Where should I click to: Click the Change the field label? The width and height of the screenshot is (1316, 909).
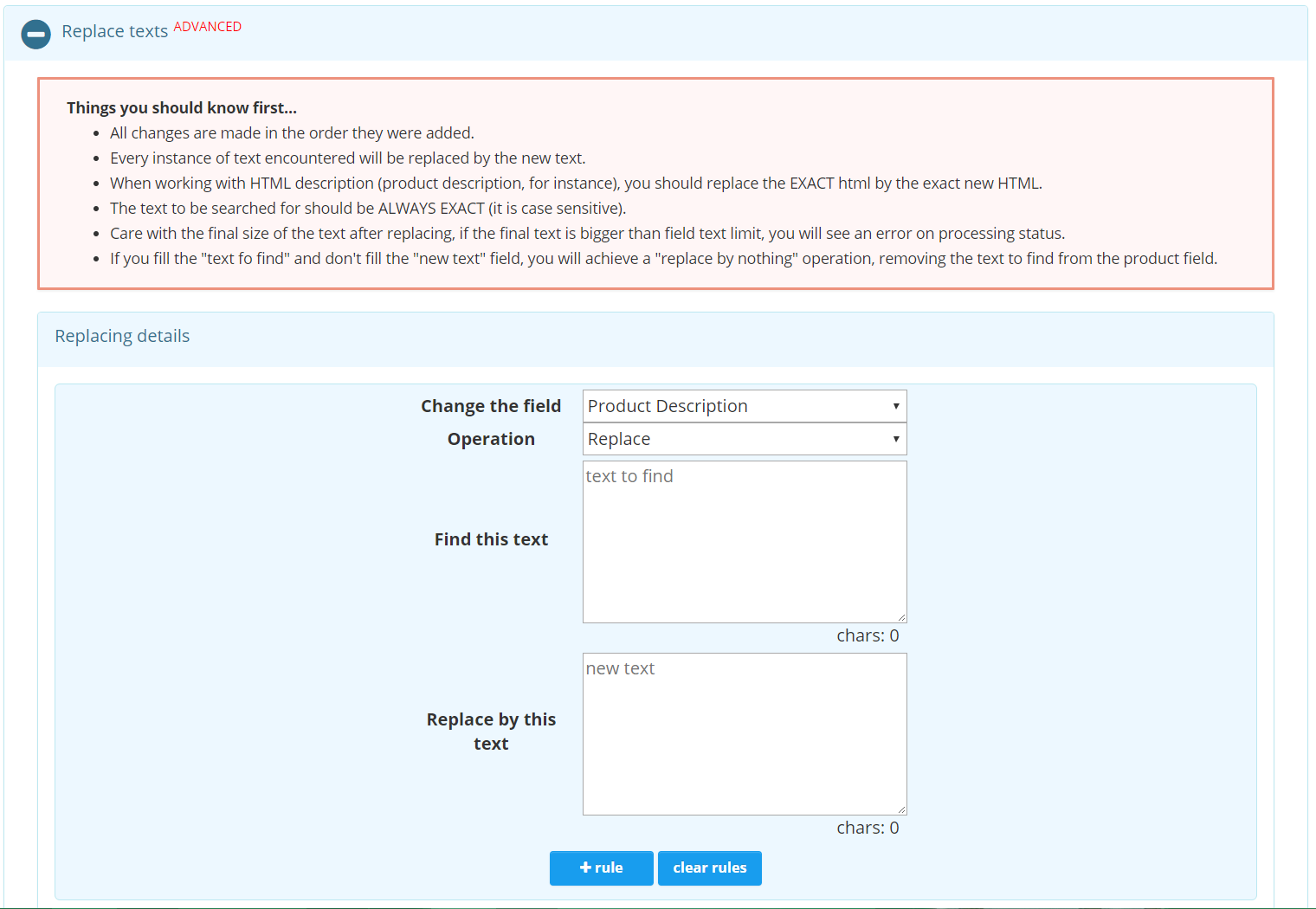coord(491,406)
